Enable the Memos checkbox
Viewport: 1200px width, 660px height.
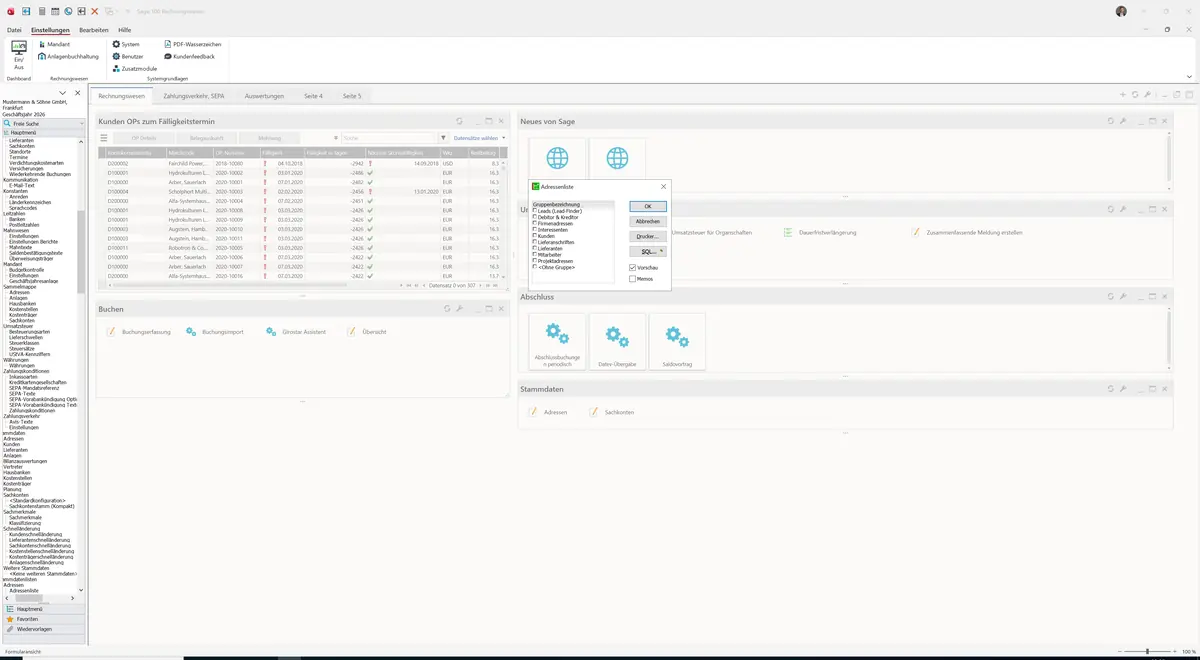pos(633,279)
